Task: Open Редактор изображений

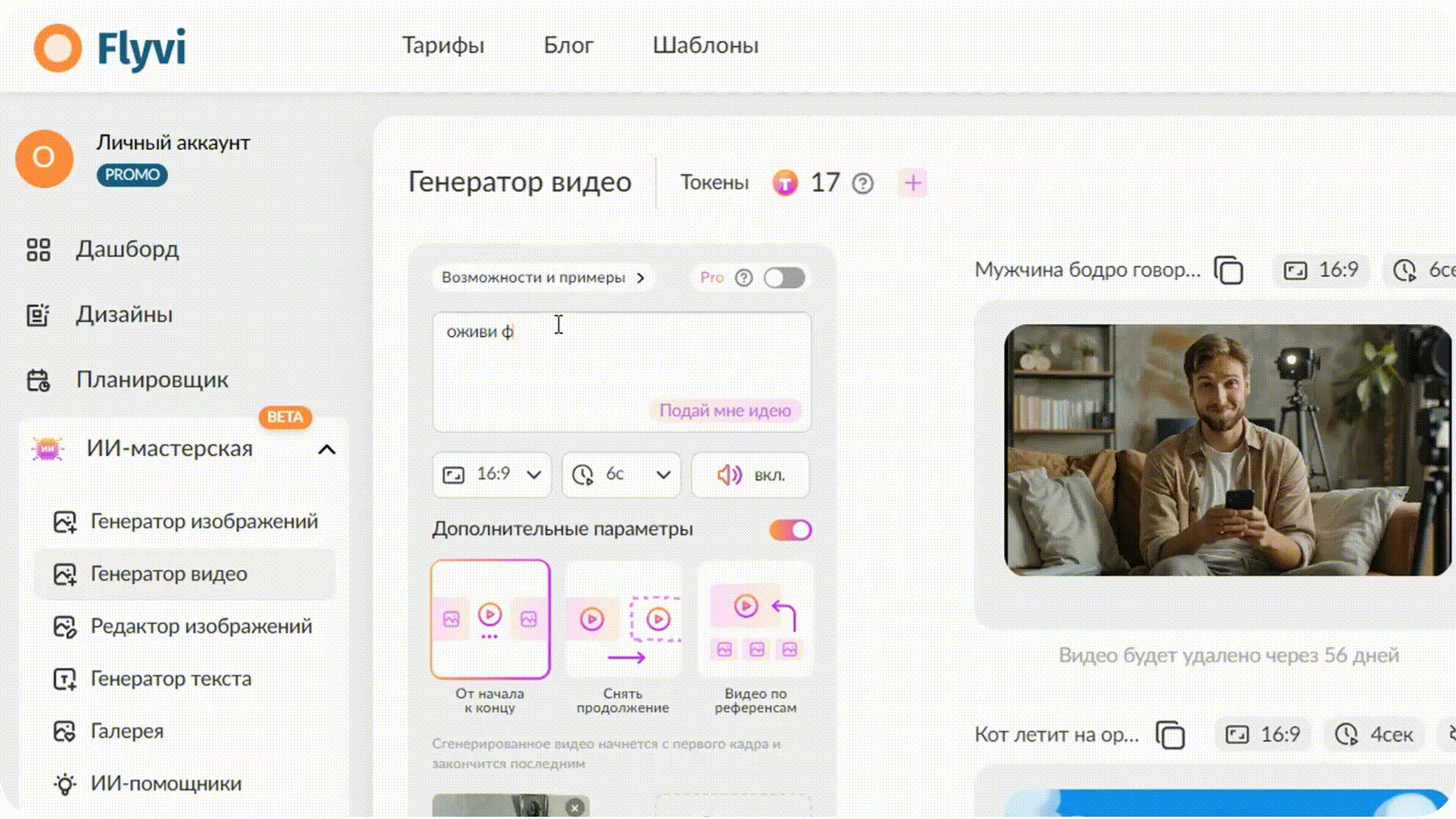Action: pyautogui.click(x=183, y=626)
